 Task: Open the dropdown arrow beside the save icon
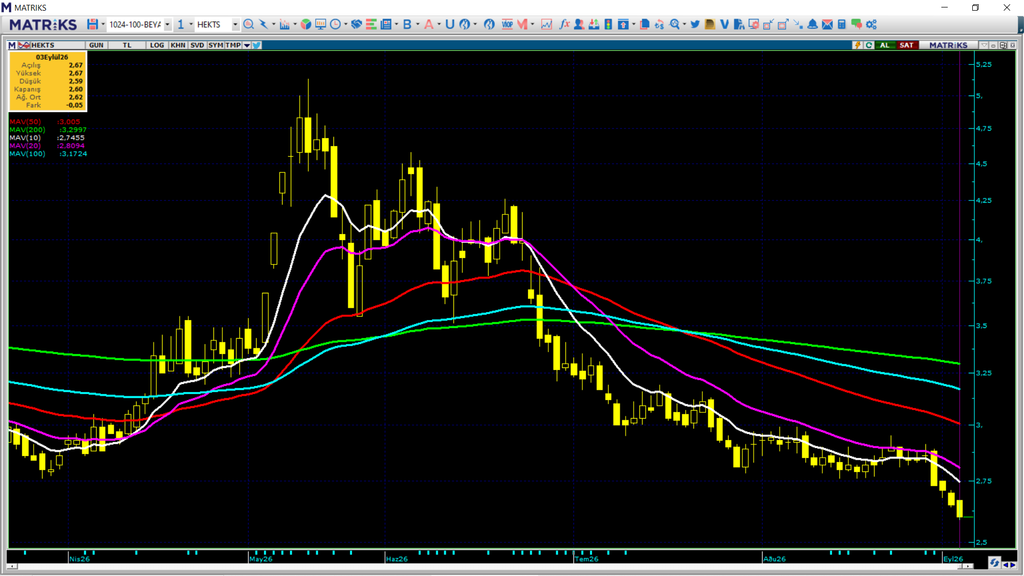click(103, 25)
